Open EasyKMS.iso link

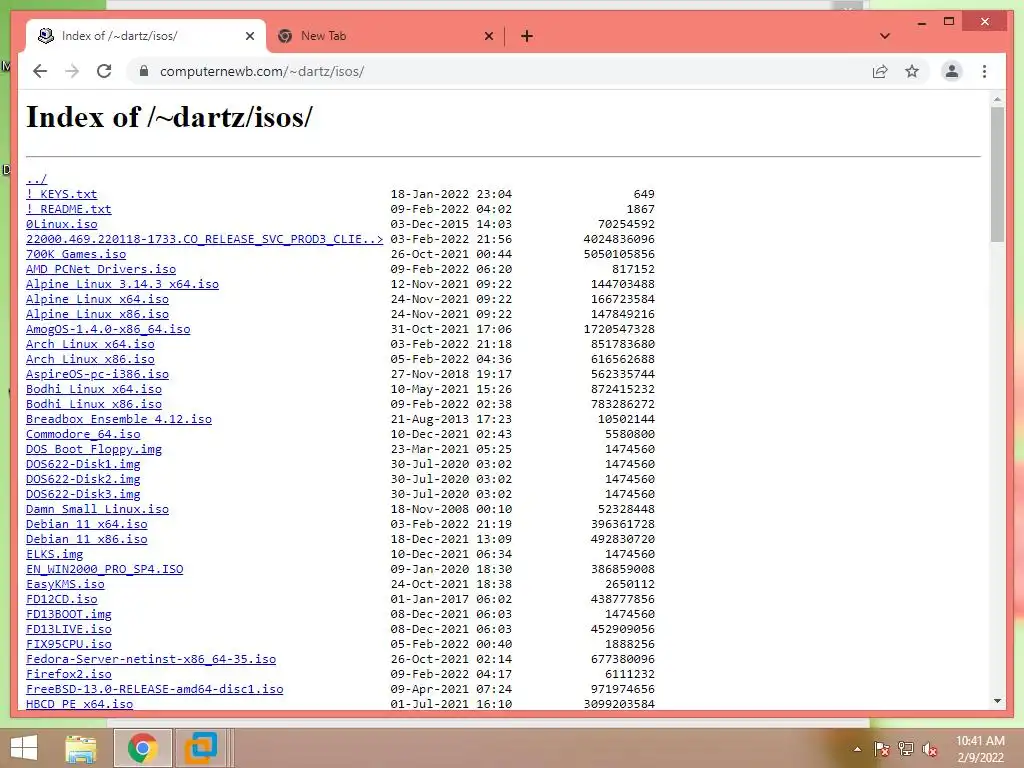click(x=65, y=584)
